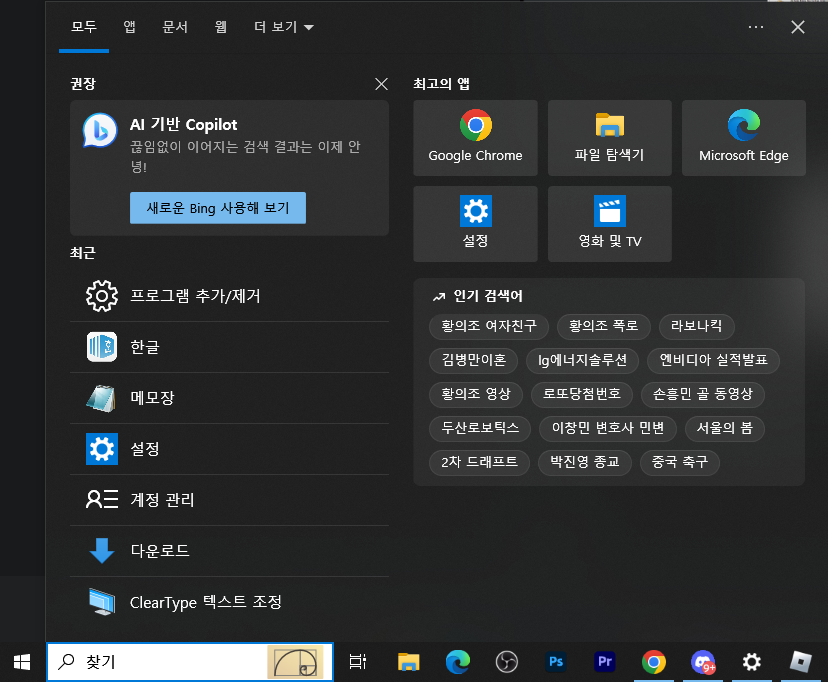Open Photoshop from the taskbar

pyautogui.click(x=556, y=662)
